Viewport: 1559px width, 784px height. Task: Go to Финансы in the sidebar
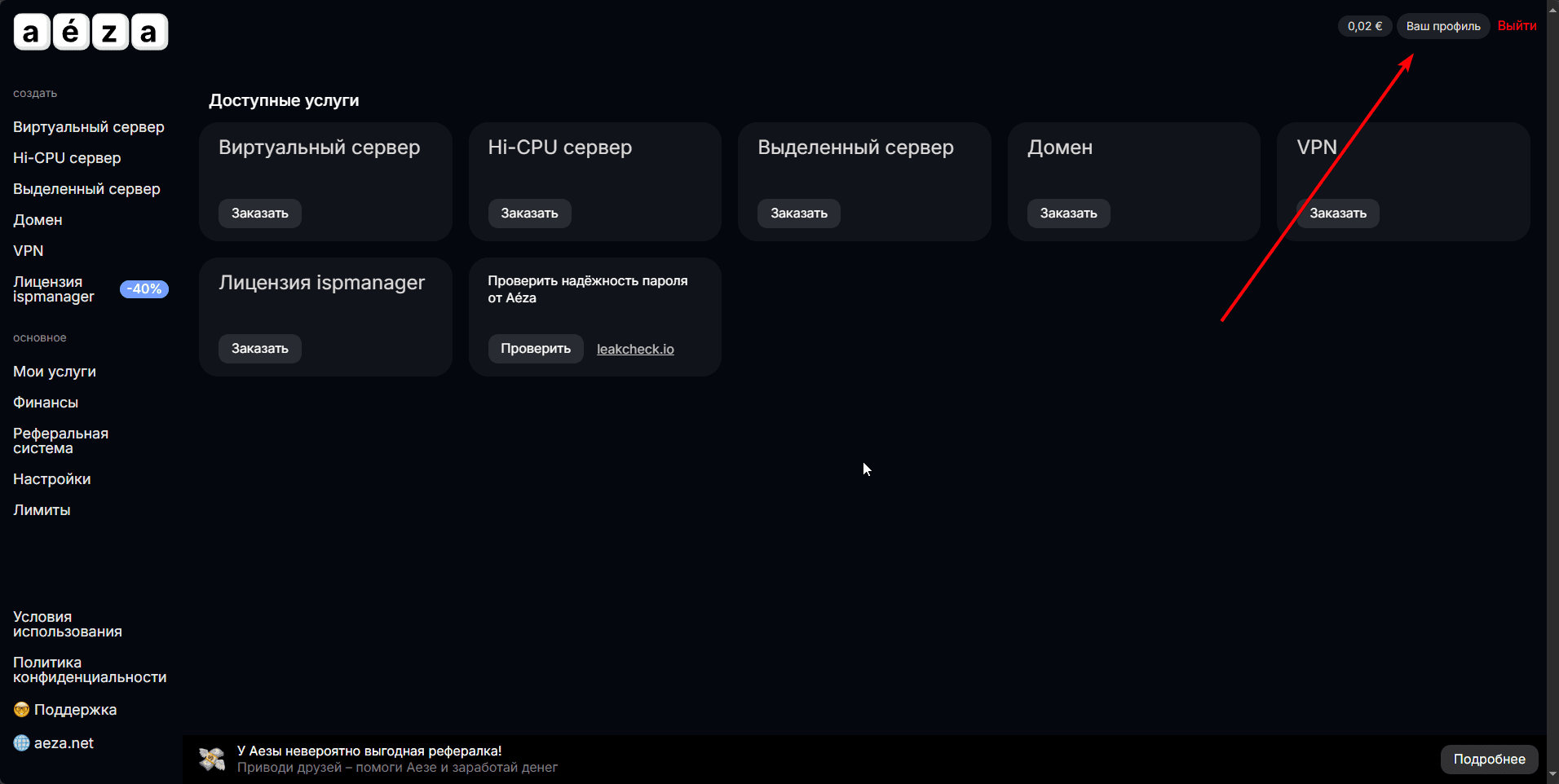click(x=46, y=403)
